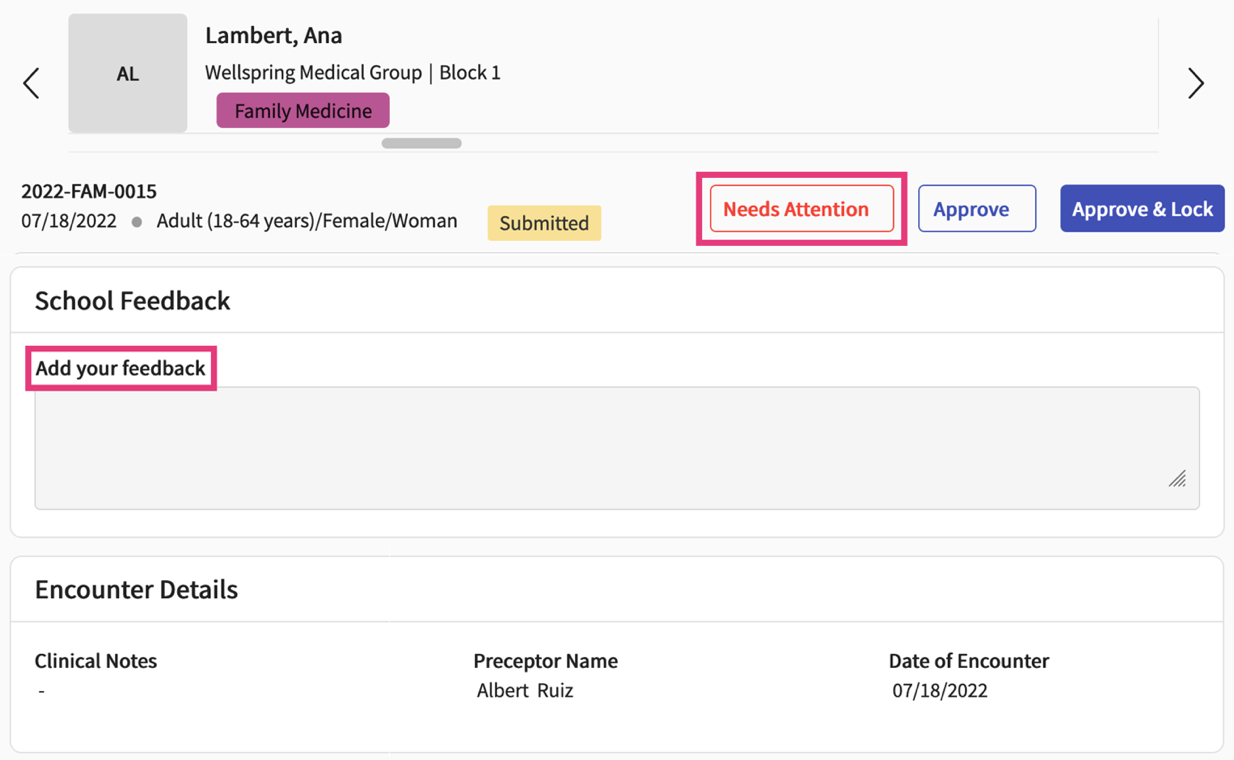Click the Encounter Details section header
The image size is (1234, 760).
136,589
